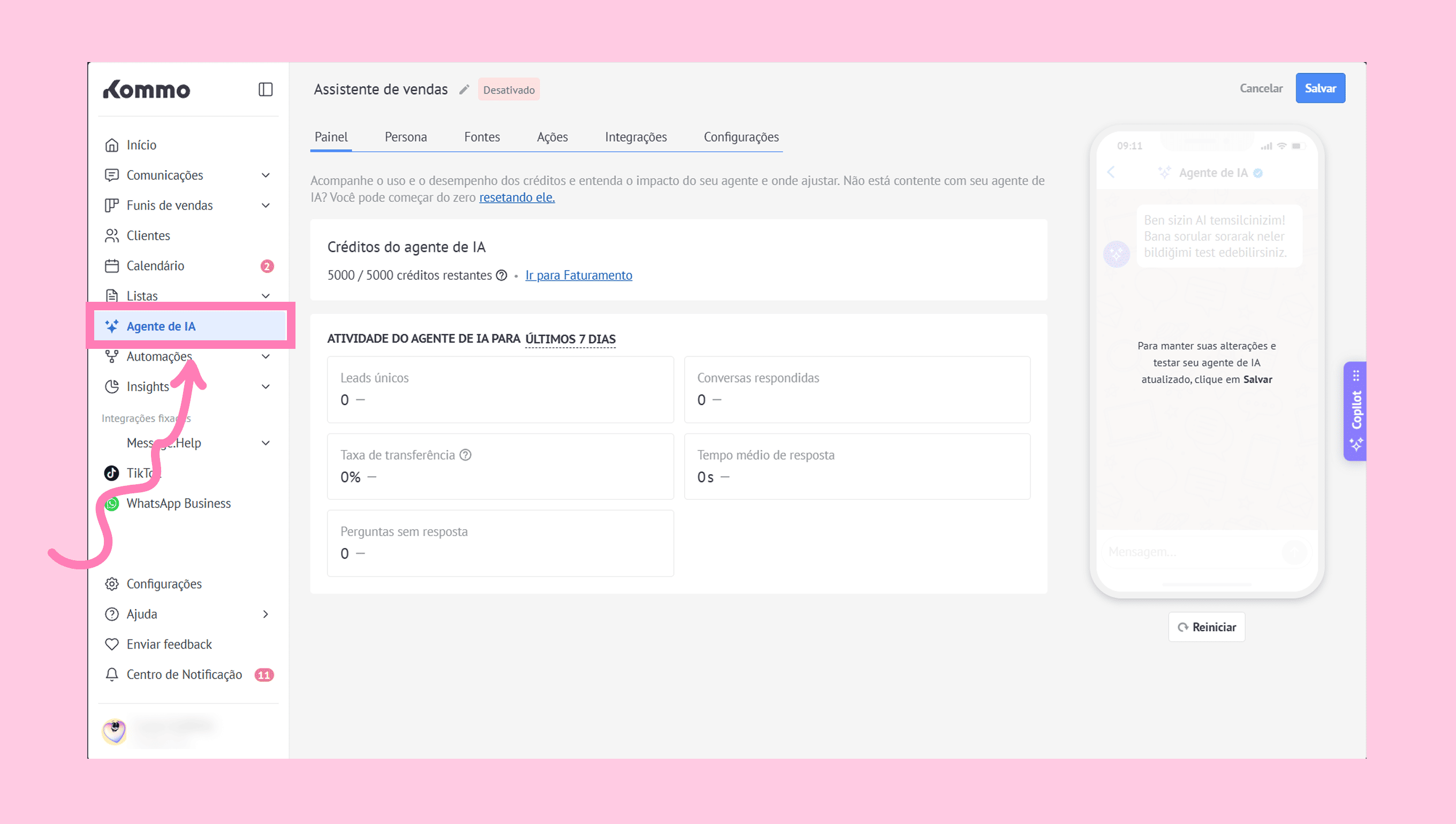Click the pencil icon to rename assistant
The height and width of the screenshot is (824, 1456).
(464, 89)
